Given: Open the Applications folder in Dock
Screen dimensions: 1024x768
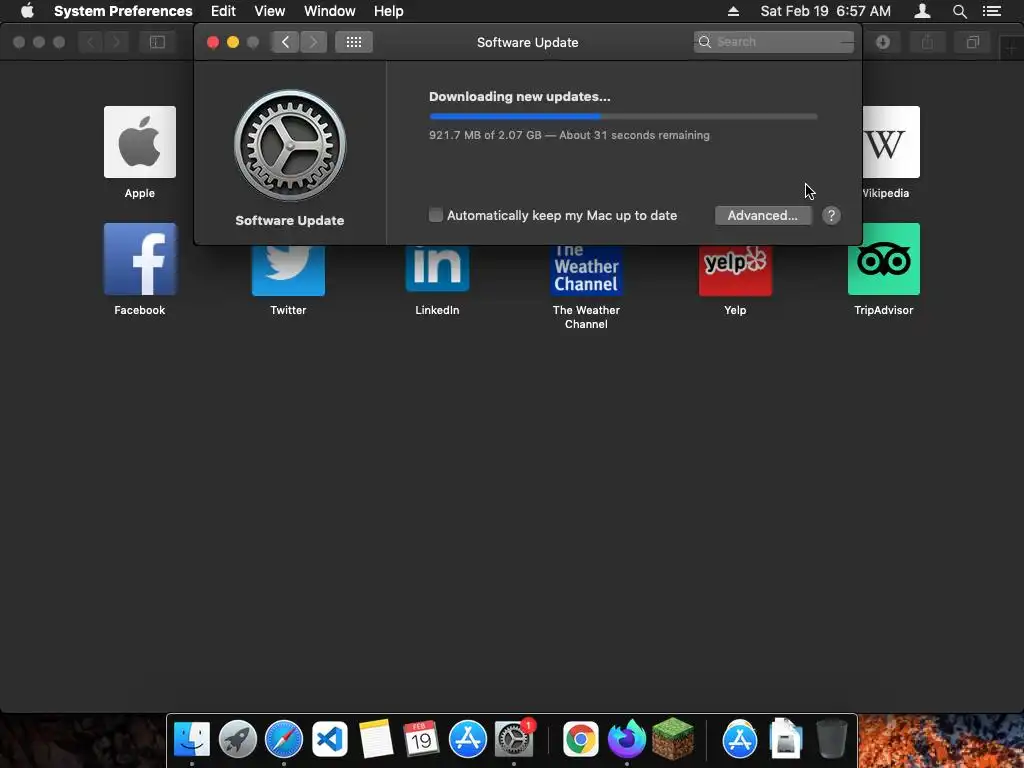Looking at the screenshot, I should (739, 739).
